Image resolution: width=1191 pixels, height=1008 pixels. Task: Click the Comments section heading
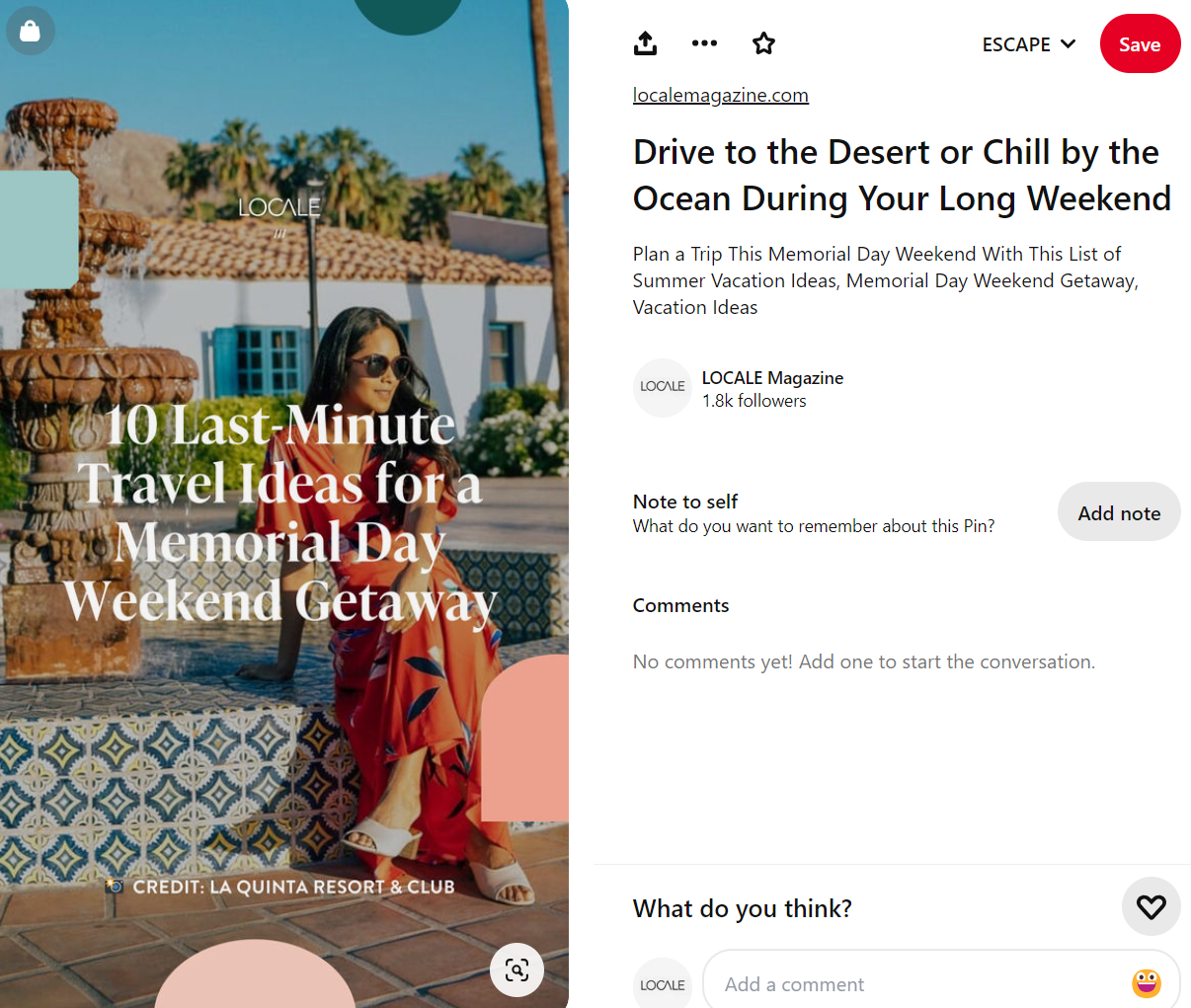pos(680,605)
